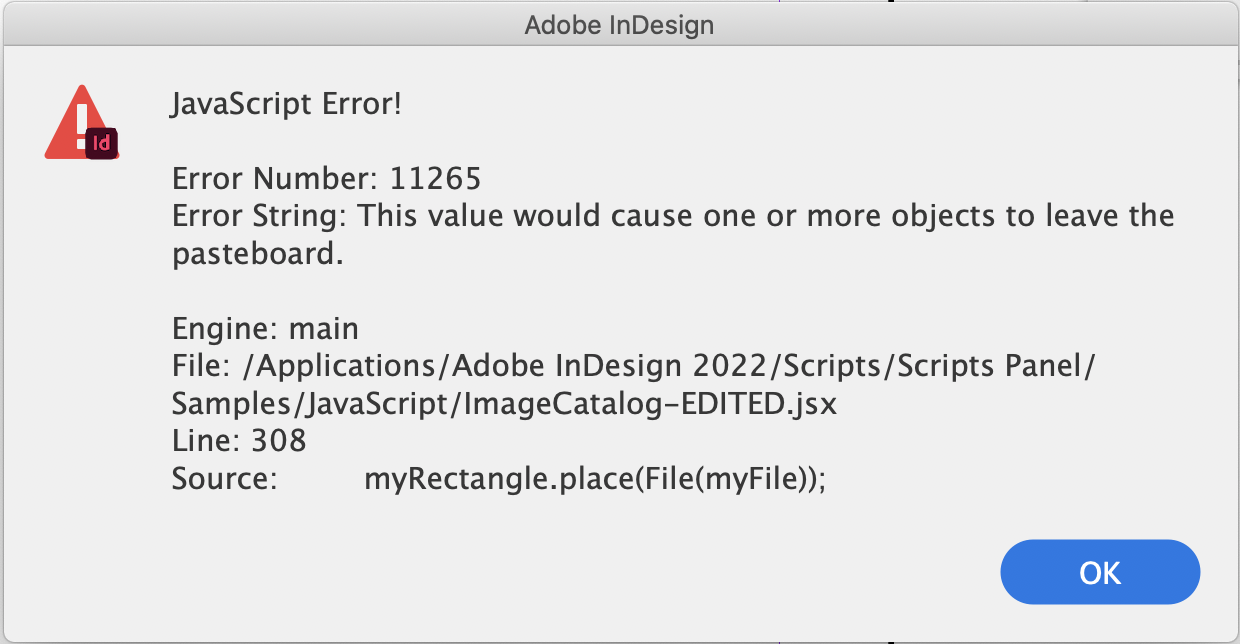Click the pink Id logo on the badge
The image size is (1240, 644).
tap(103, 142)
